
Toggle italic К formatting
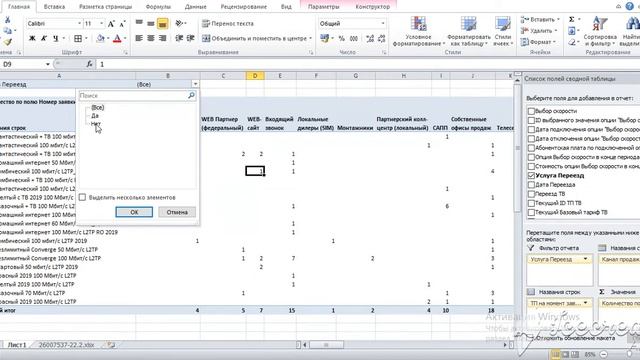pos(44,38)
